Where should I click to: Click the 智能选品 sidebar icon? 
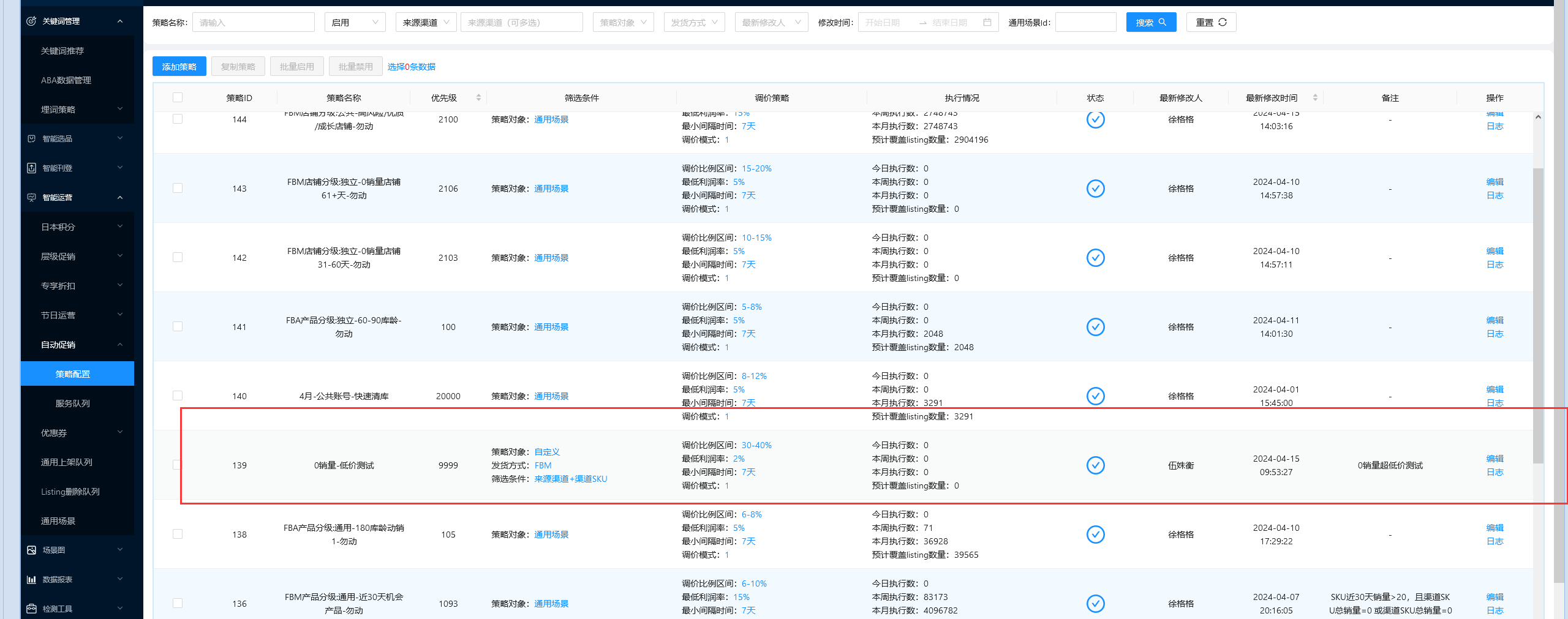(31, 138)
